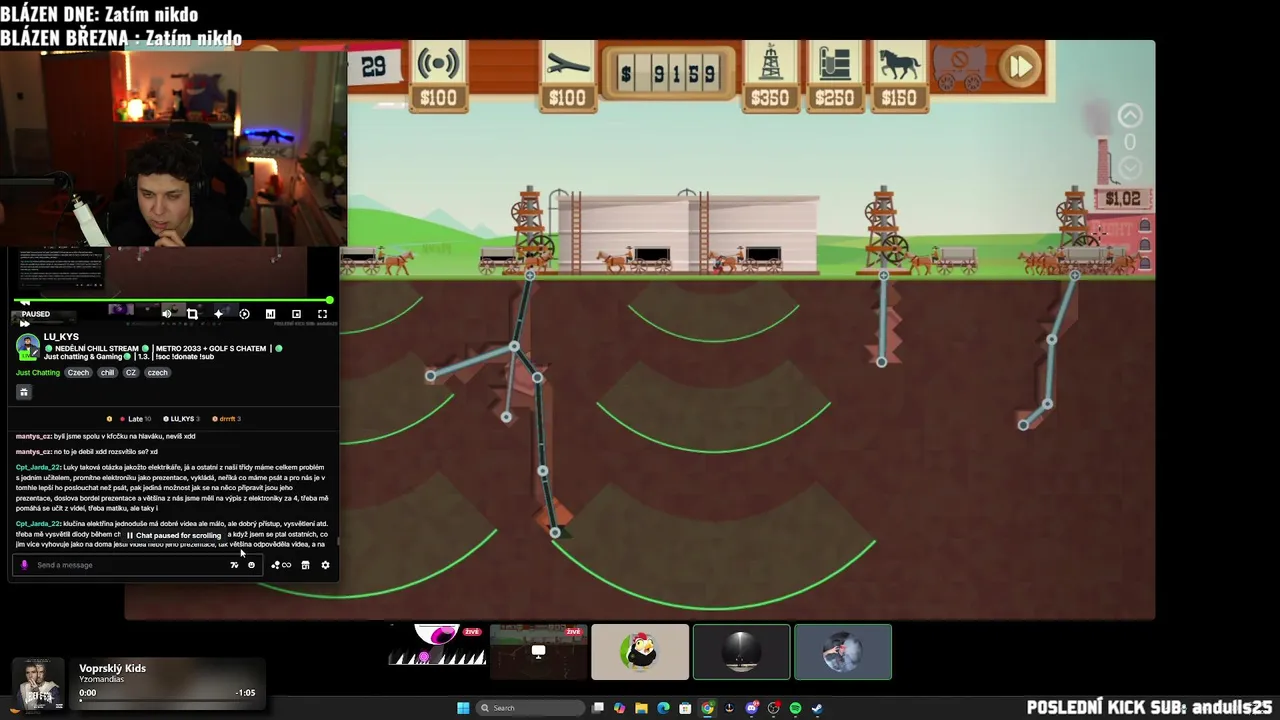Open stream stats icon in player
1280x720 pixels.
[270, 314]
